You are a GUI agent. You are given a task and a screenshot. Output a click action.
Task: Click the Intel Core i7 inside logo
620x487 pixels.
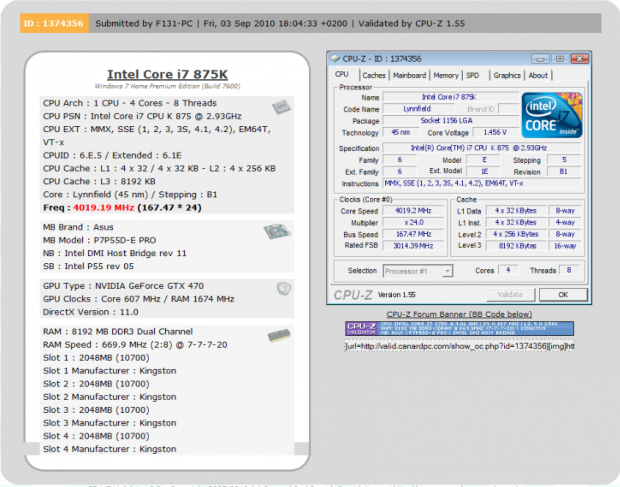tap(552, 115)
